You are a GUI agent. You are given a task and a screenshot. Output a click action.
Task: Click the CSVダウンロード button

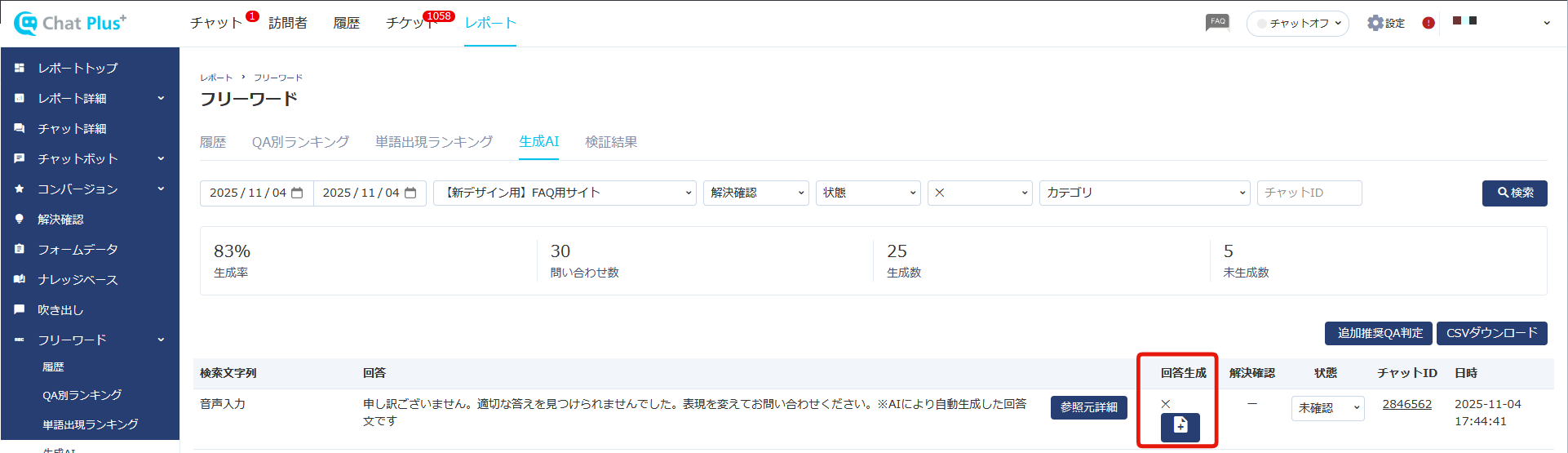coord(1491,333)
